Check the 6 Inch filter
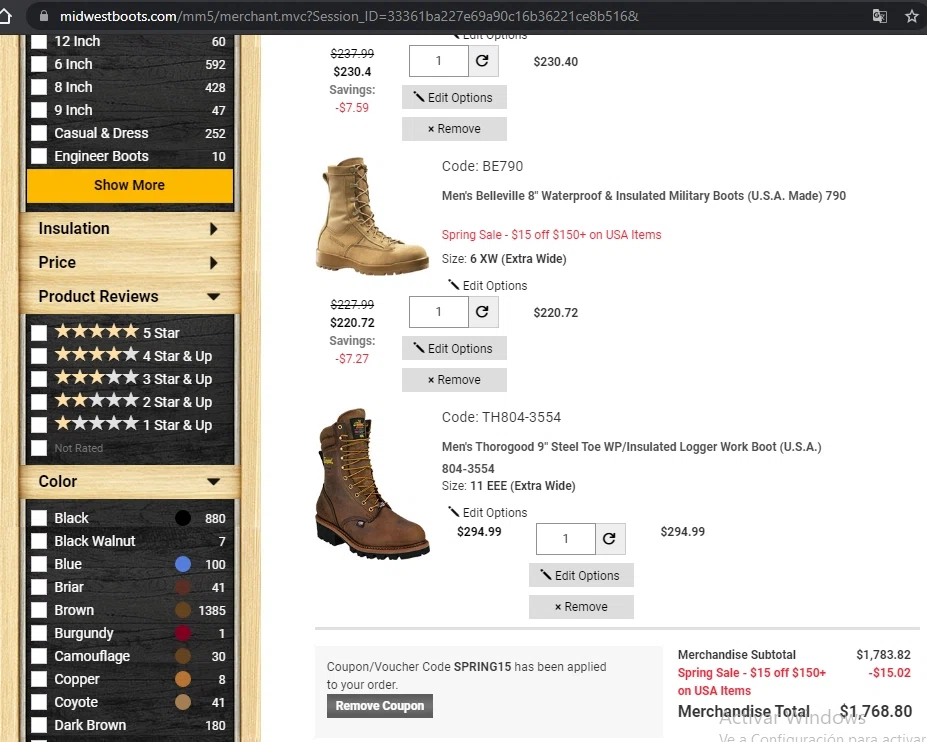This screenshot has width=927, height=742. 39,64
